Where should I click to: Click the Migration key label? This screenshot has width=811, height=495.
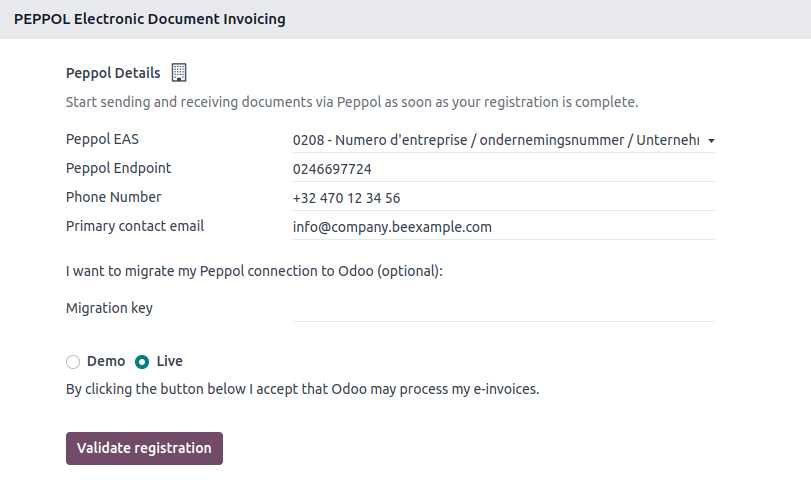(109, 308)
